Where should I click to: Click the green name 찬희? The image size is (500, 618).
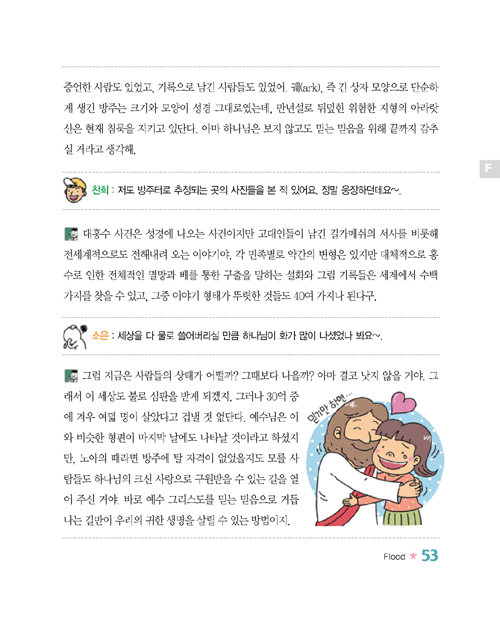pos(100,190)
